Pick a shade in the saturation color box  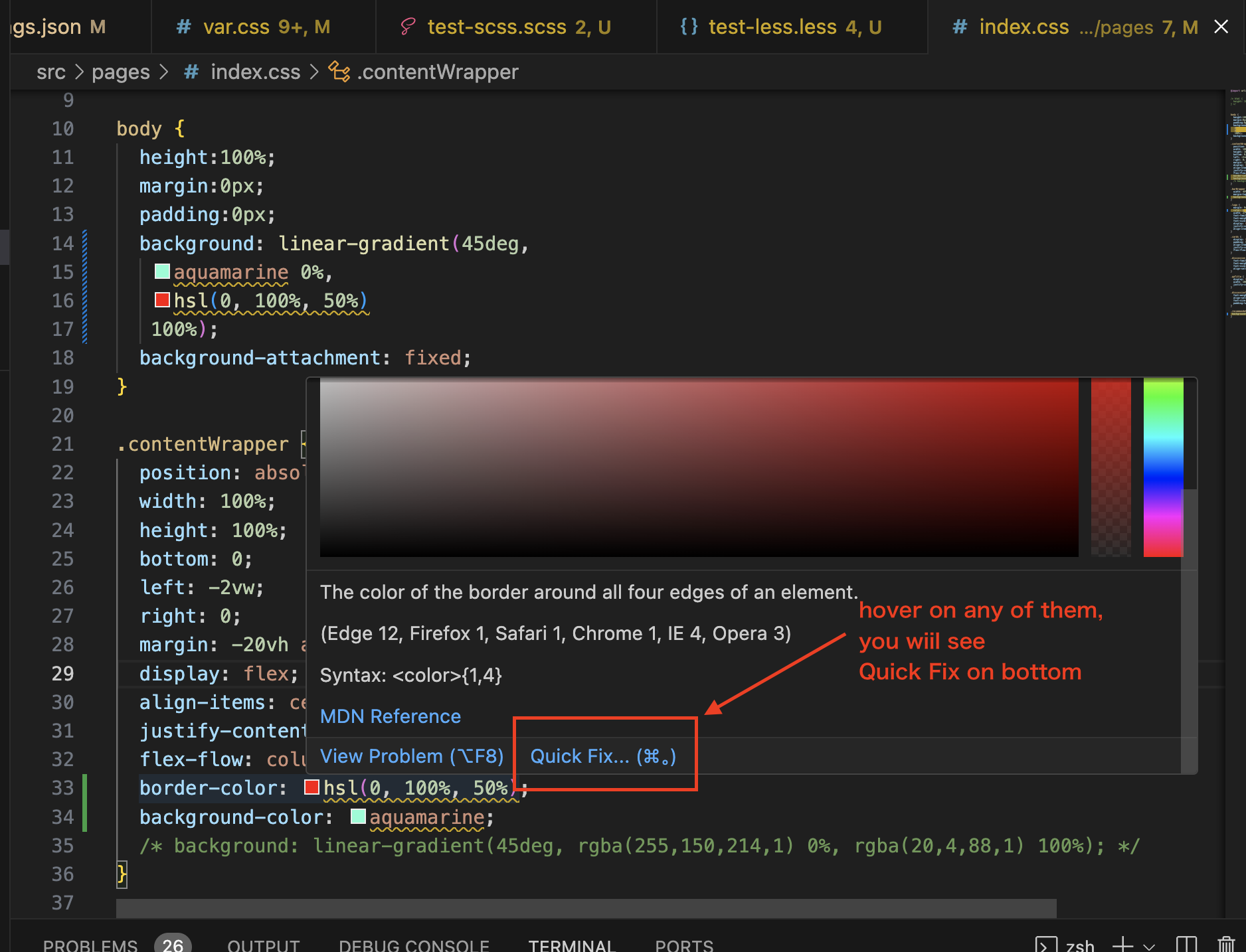click(699, 467)
